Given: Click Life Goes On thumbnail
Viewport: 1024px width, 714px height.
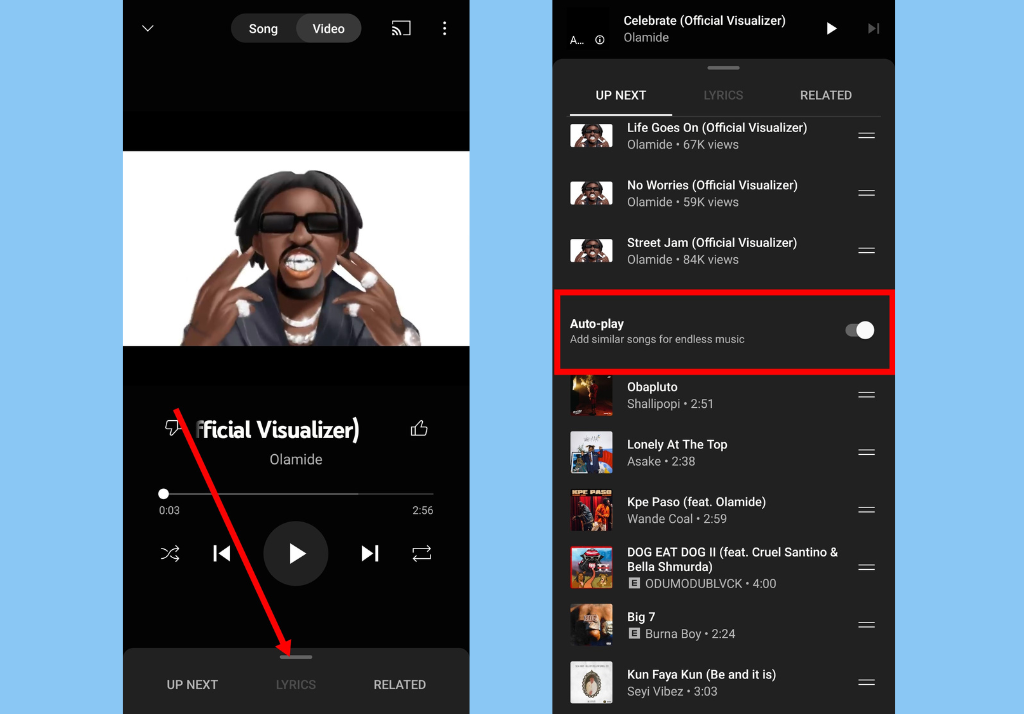Looking at the screenshot, I should 591,136.
